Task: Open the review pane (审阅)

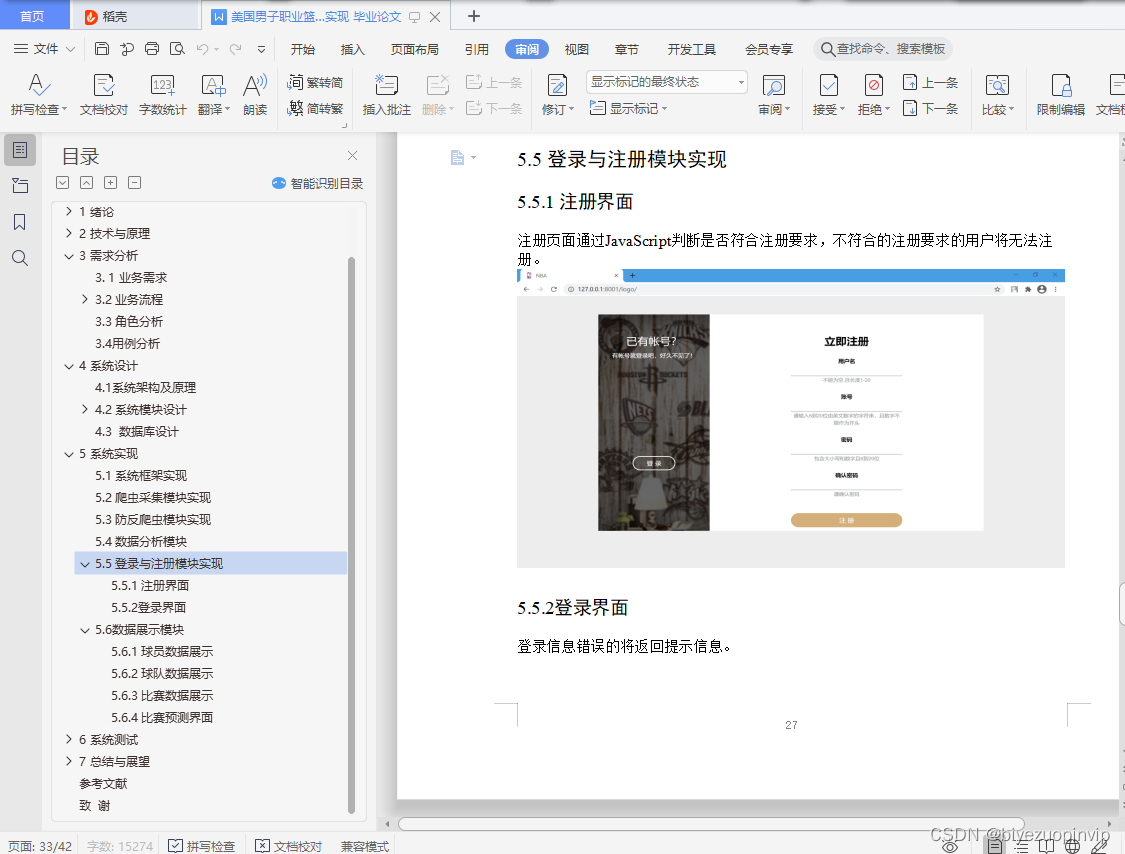Action: [x=774, y=94]
